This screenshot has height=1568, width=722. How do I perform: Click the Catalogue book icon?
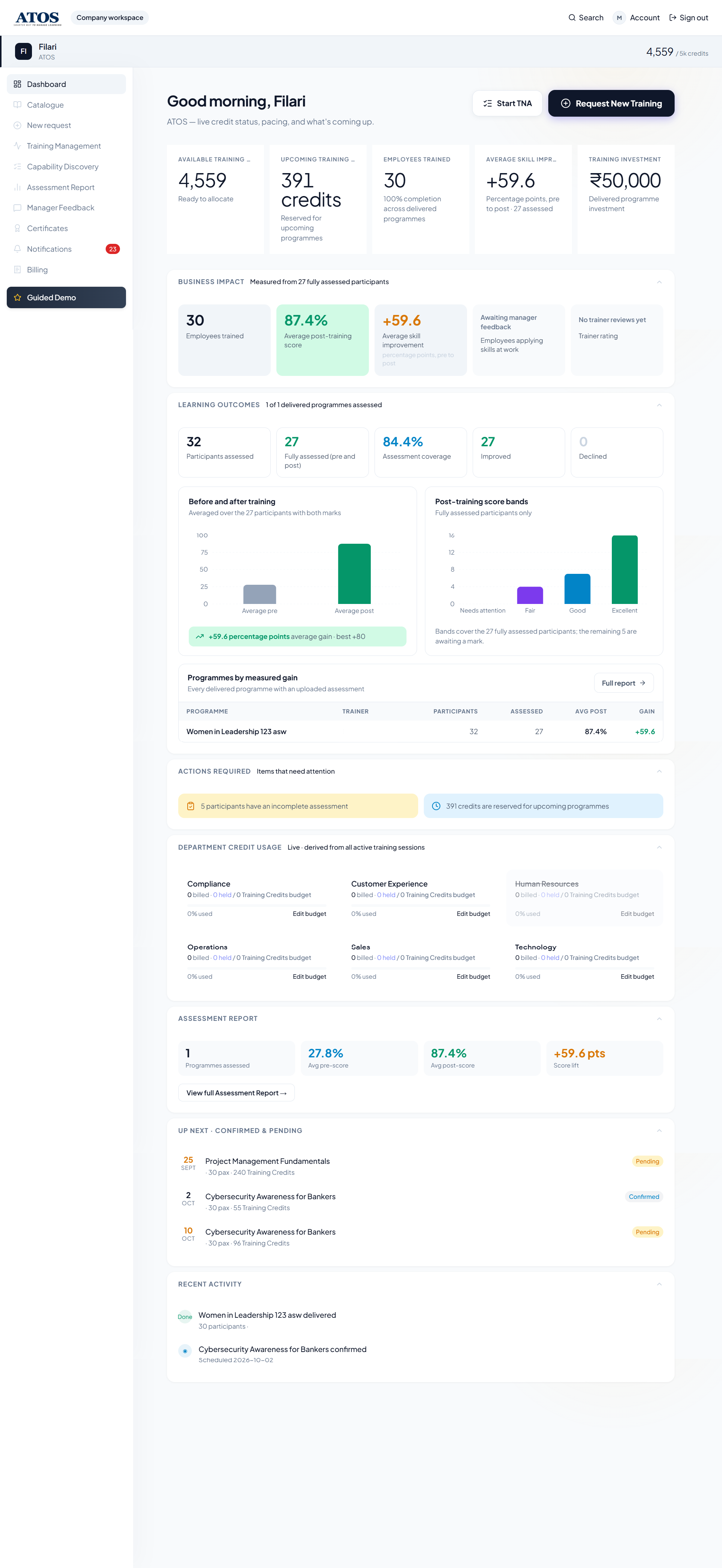pos(17,105)
